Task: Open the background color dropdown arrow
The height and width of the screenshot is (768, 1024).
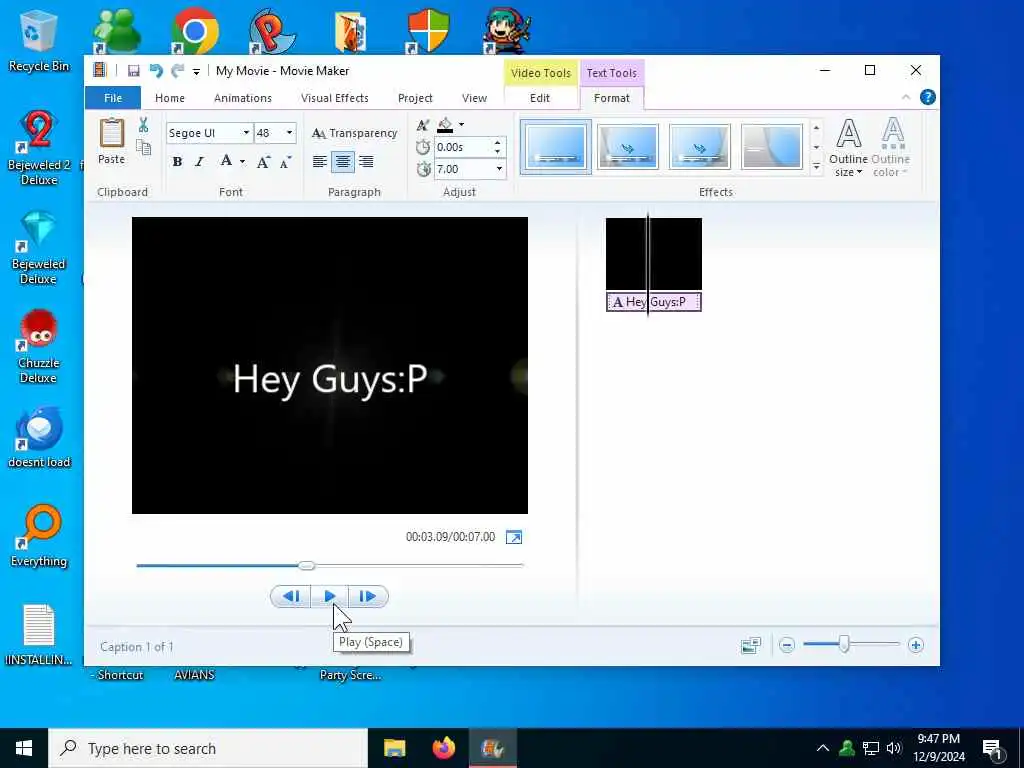Action: 461,125
